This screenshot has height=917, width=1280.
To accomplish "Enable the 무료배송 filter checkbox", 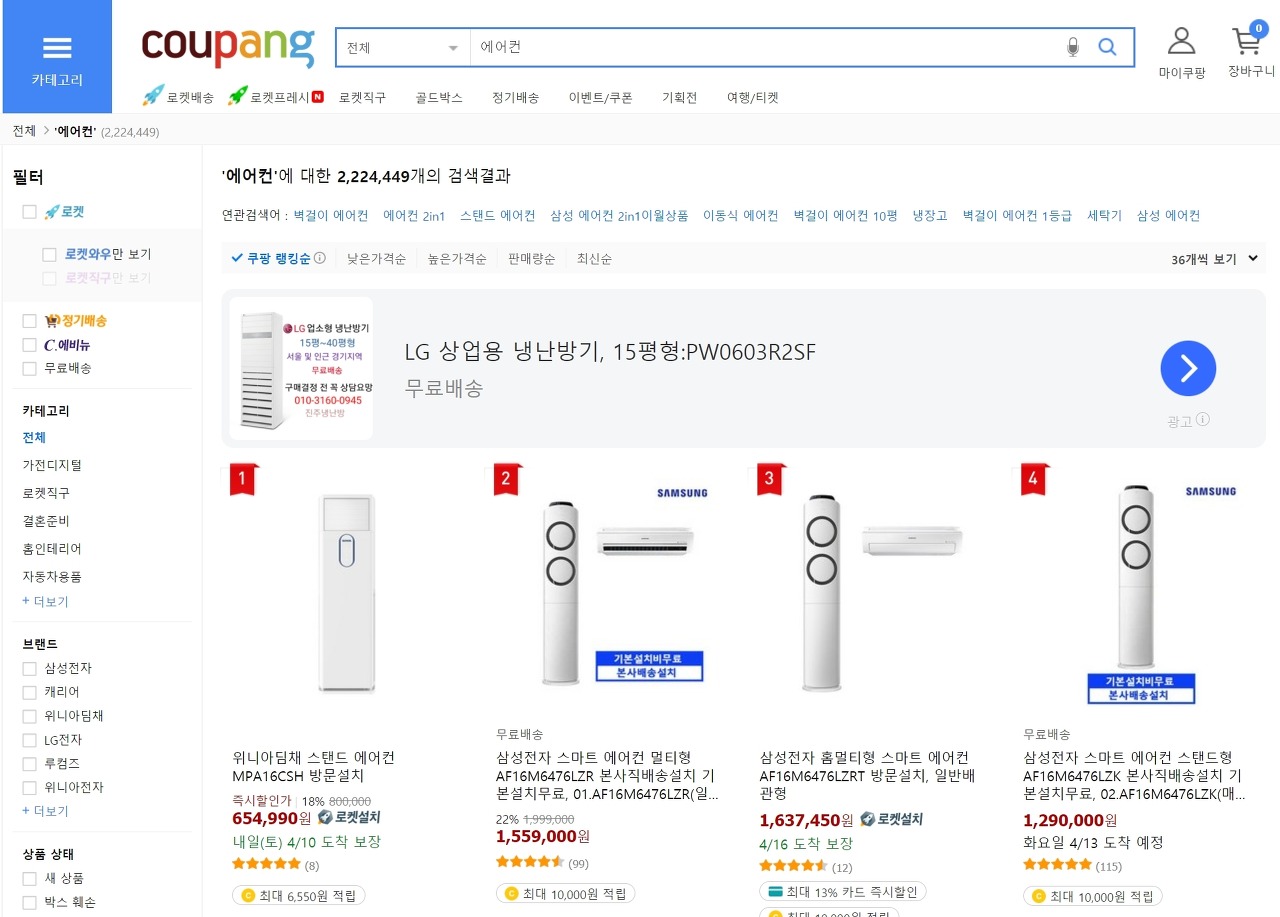I will coord(30,368).
